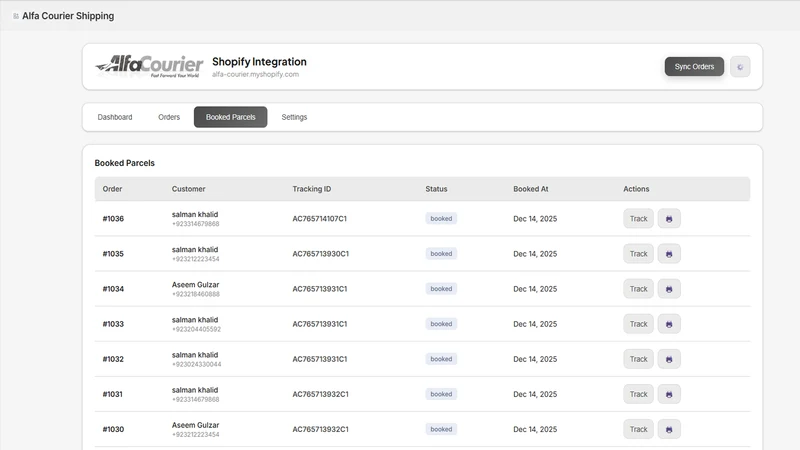Click the print icon for order #1031

[x=669, y=394]
